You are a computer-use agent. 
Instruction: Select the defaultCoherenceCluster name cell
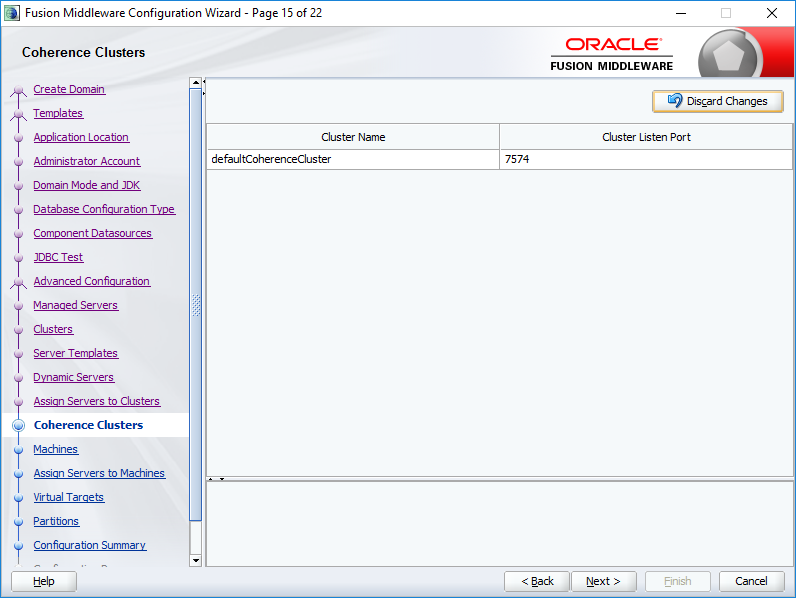pyautogui.click(x=353, y=159)
